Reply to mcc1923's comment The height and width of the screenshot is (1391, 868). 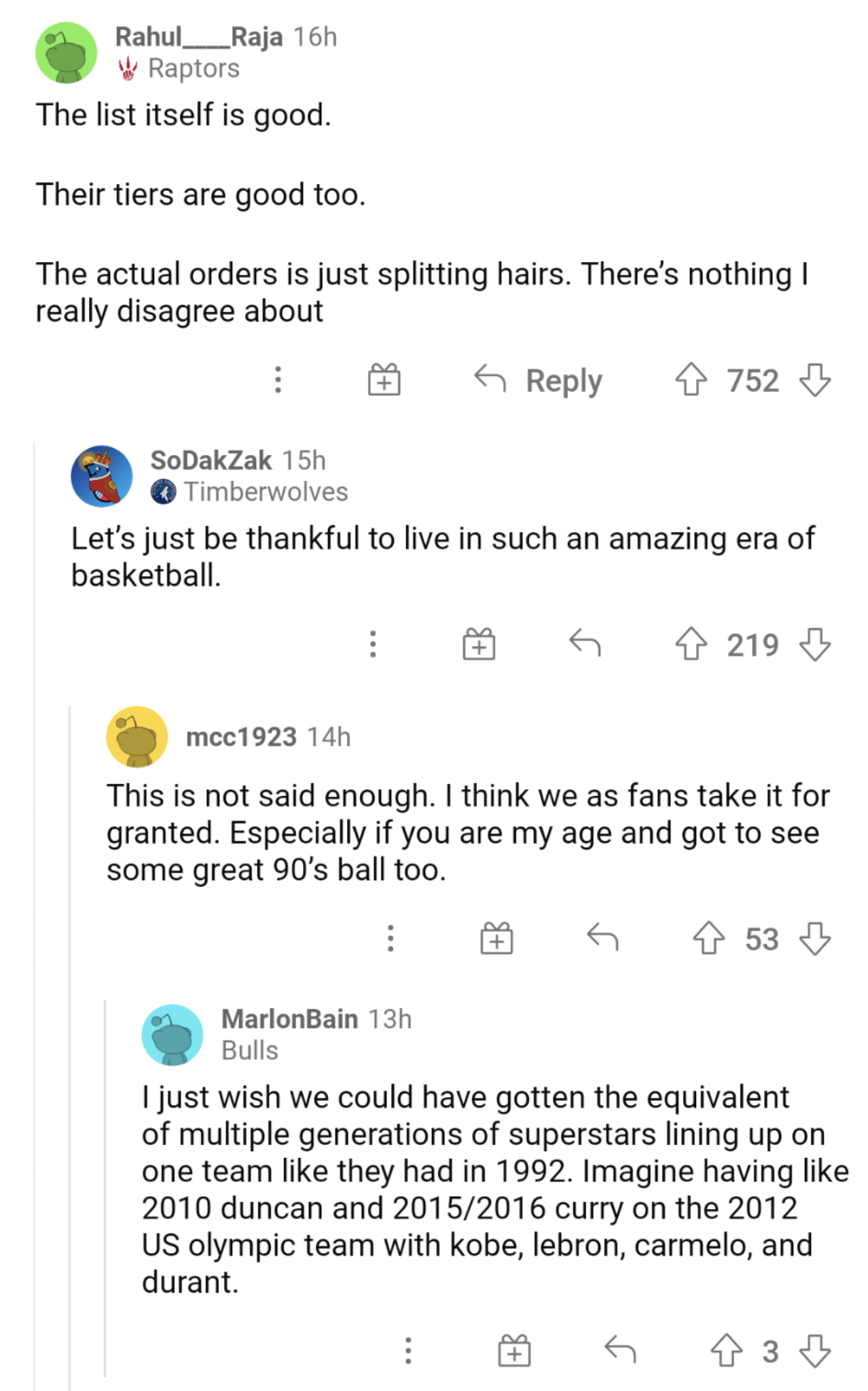click(602, 938)
